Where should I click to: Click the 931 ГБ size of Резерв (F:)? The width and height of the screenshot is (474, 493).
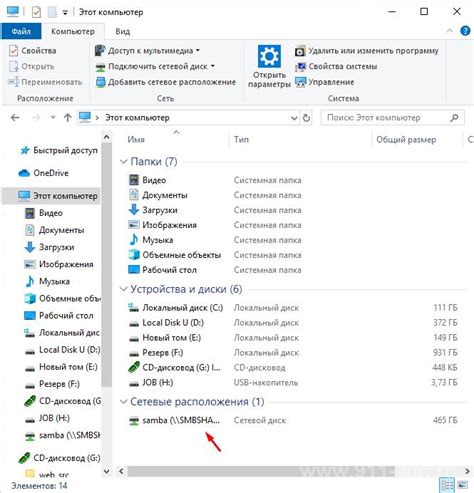click(x=445, y=353)
